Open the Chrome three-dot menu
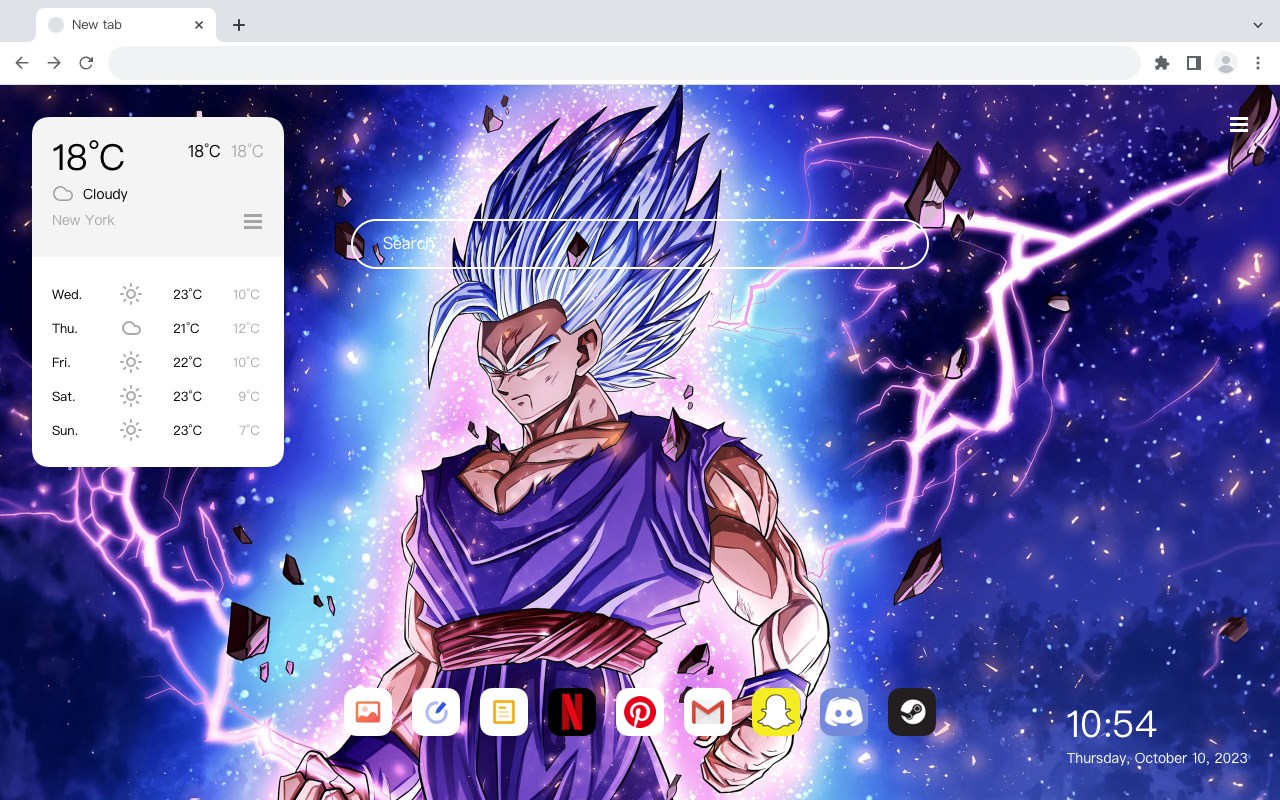 [x=1258, y=63]
